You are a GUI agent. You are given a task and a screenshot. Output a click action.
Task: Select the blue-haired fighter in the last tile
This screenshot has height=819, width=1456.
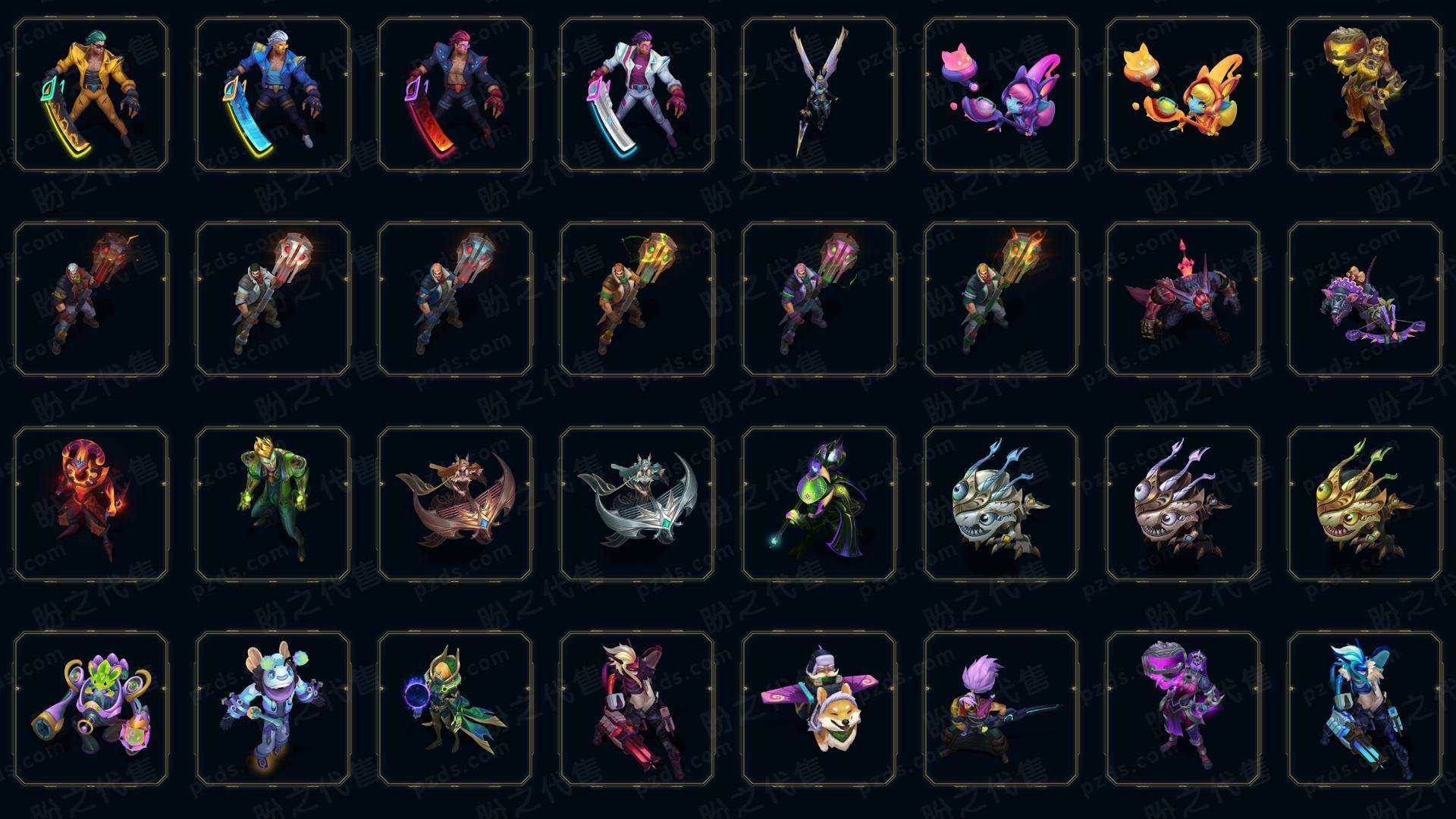tap(1365, 708)
